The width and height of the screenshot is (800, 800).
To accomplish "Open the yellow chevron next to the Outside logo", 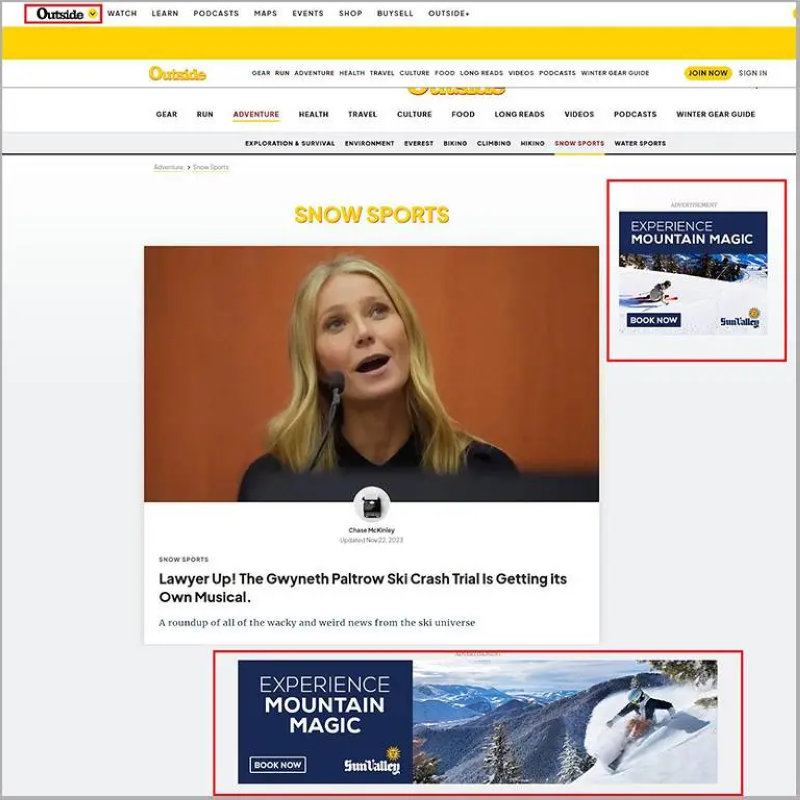I will point(93,13).
